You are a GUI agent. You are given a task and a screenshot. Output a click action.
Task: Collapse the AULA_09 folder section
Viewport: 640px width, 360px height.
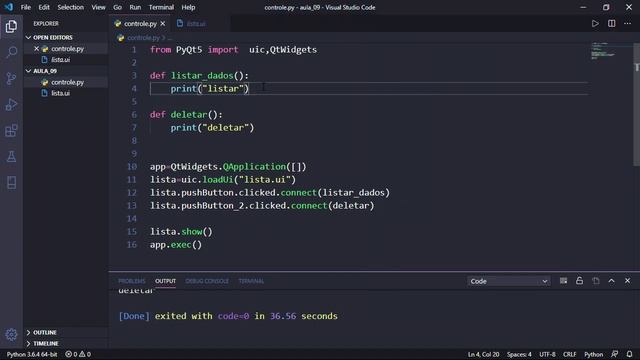point(65,71)
